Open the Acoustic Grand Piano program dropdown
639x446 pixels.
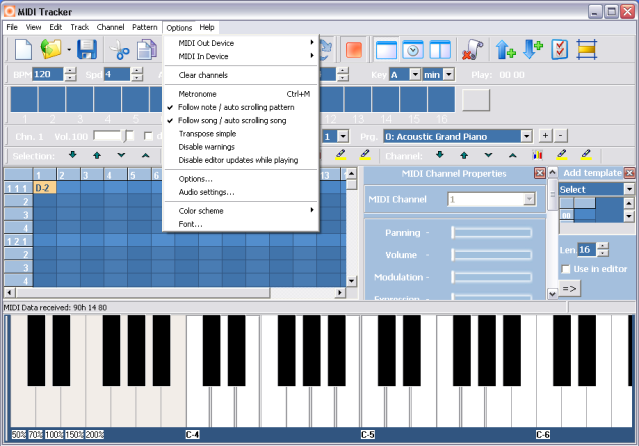coord(525,135)
